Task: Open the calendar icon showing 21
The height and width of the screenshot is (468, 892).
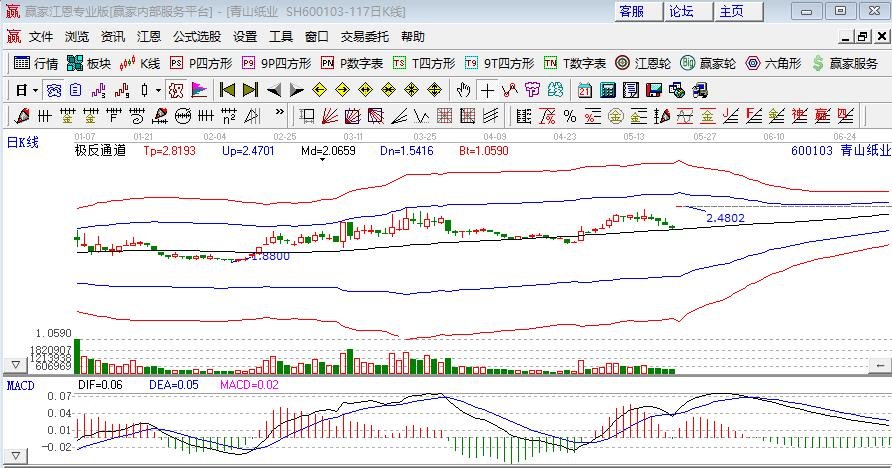Action: coord(585,90)
